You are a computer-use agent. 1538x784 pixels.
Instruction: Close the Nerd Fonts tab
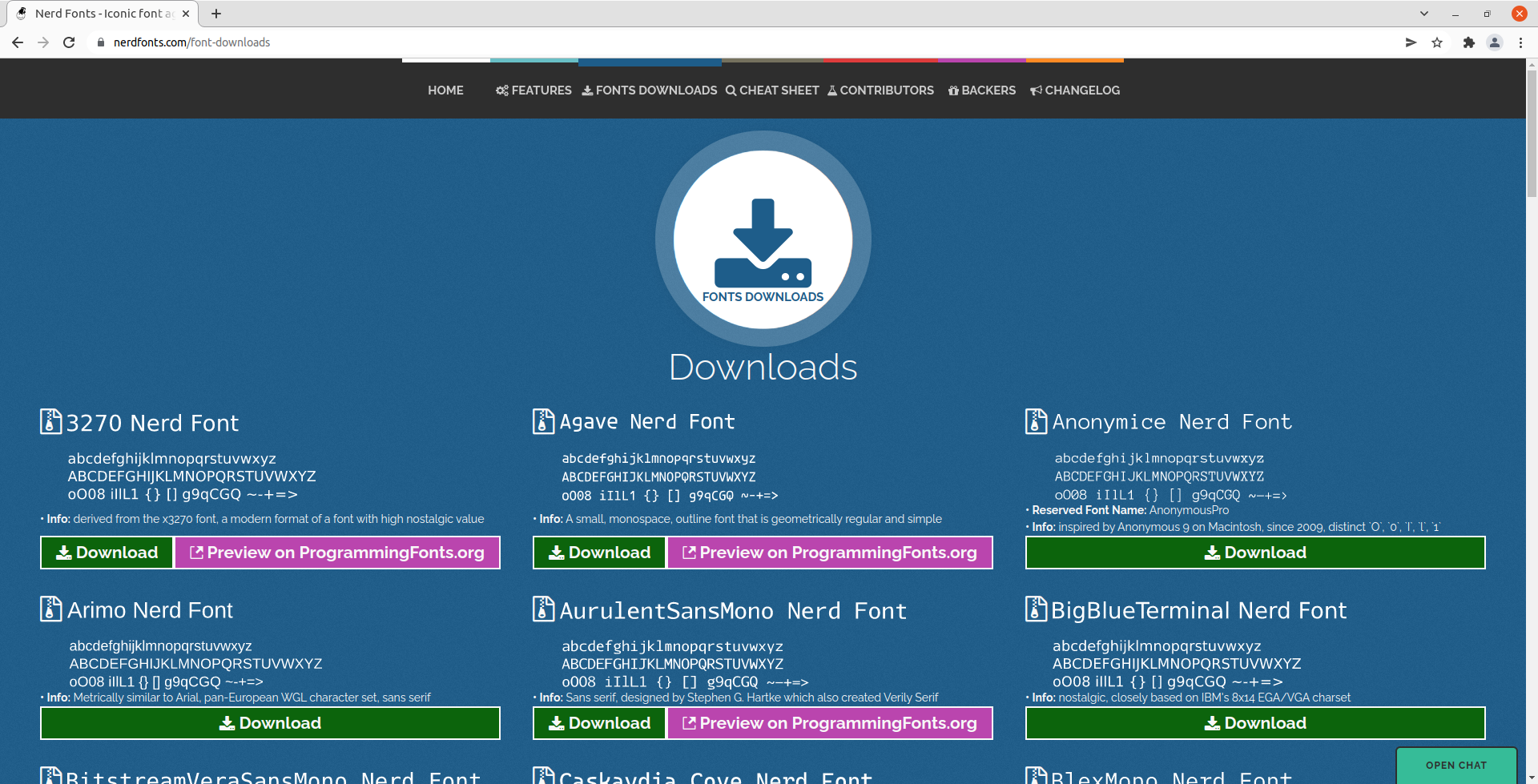tap(186, 14)
